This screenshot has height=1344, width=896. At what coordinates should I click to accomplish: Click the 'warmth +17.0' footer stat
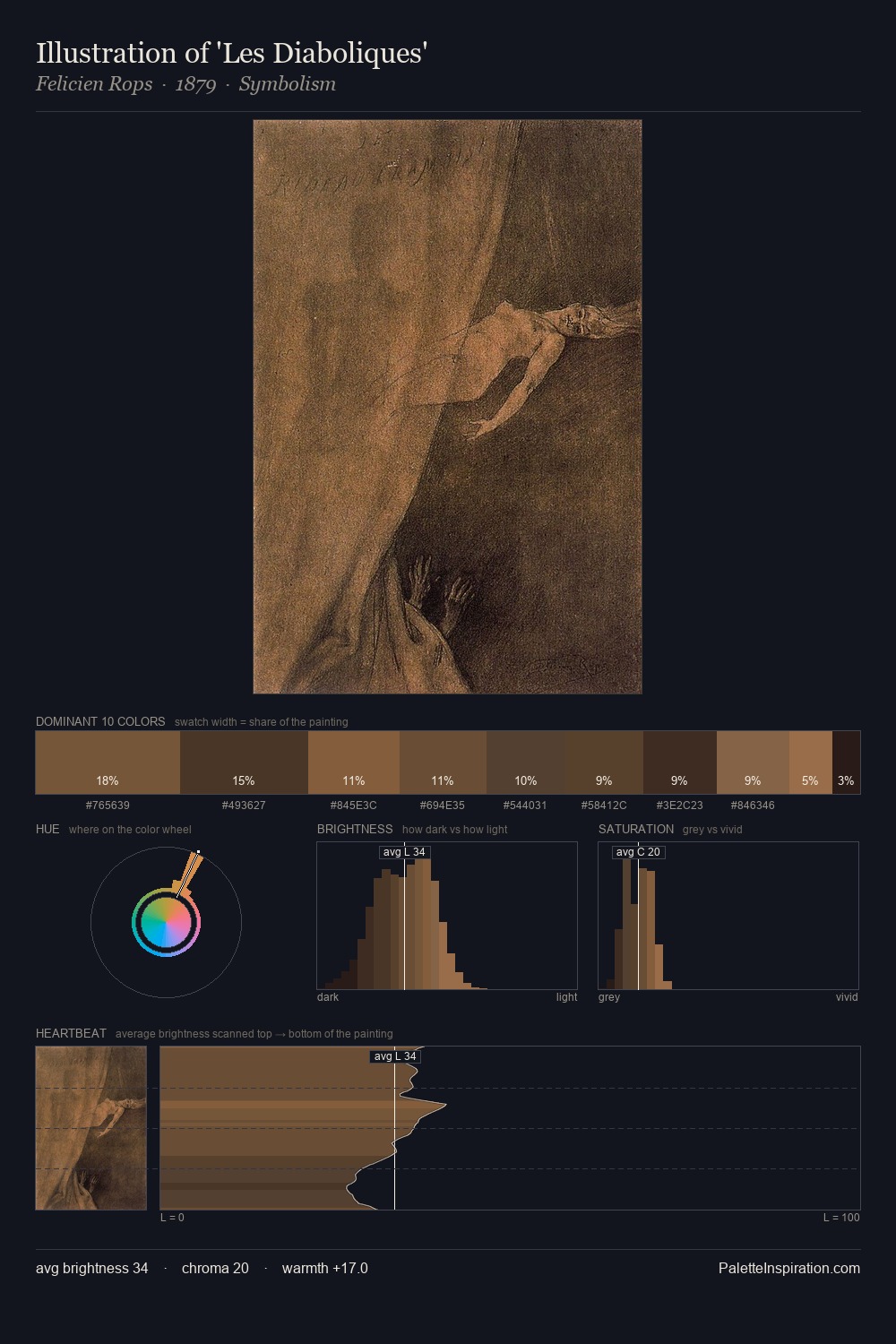pos(325,1269)
